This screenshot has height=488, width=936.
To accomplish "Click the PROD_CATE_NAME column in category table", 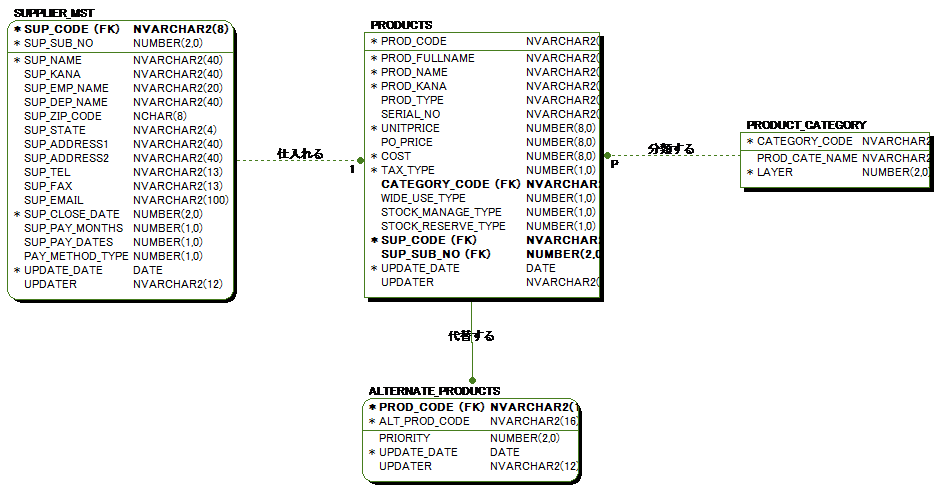I will [806, 158].
